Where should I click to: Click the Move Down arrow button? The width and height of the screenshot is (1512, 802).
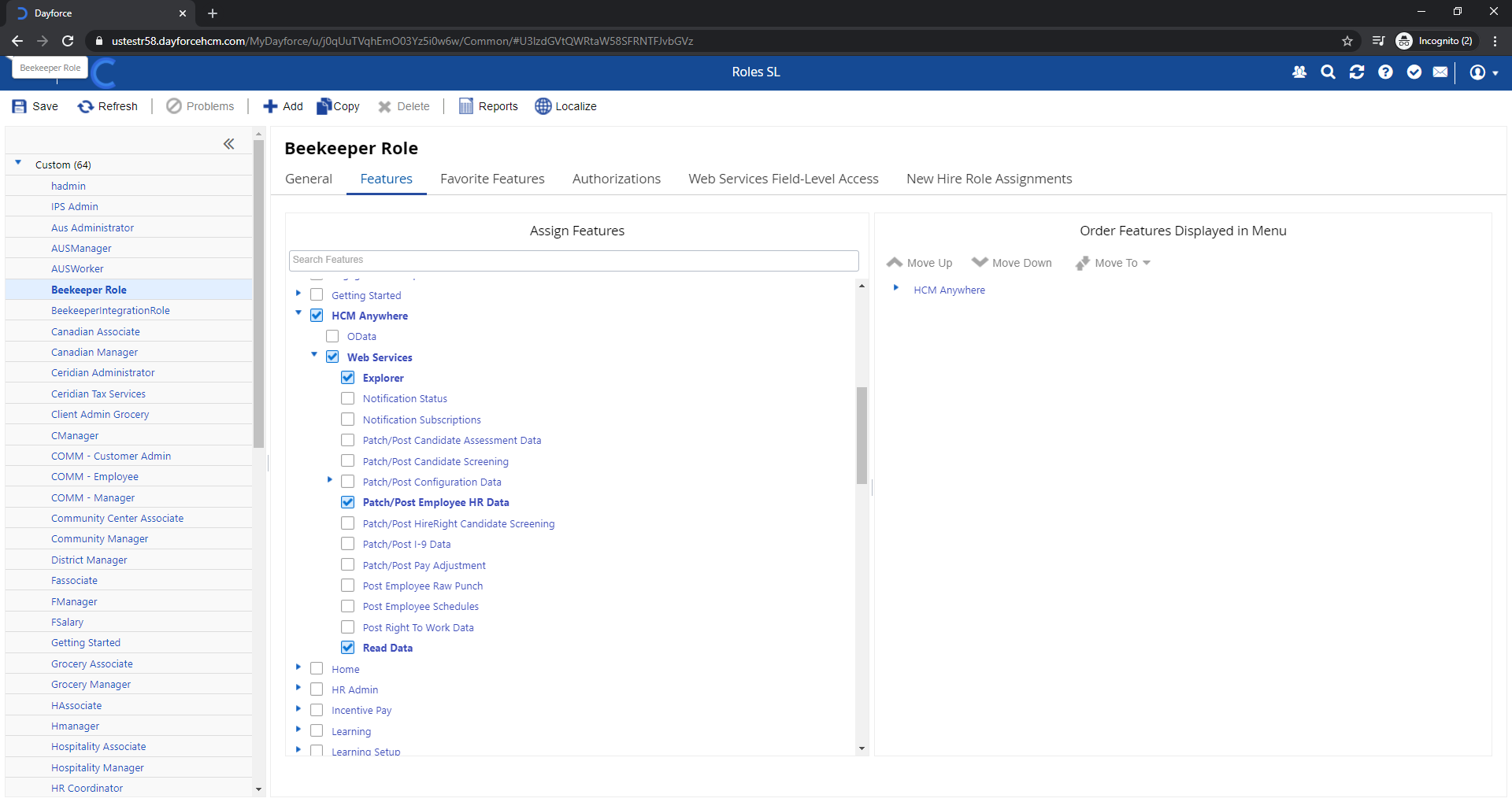[x=1012, y=263]
